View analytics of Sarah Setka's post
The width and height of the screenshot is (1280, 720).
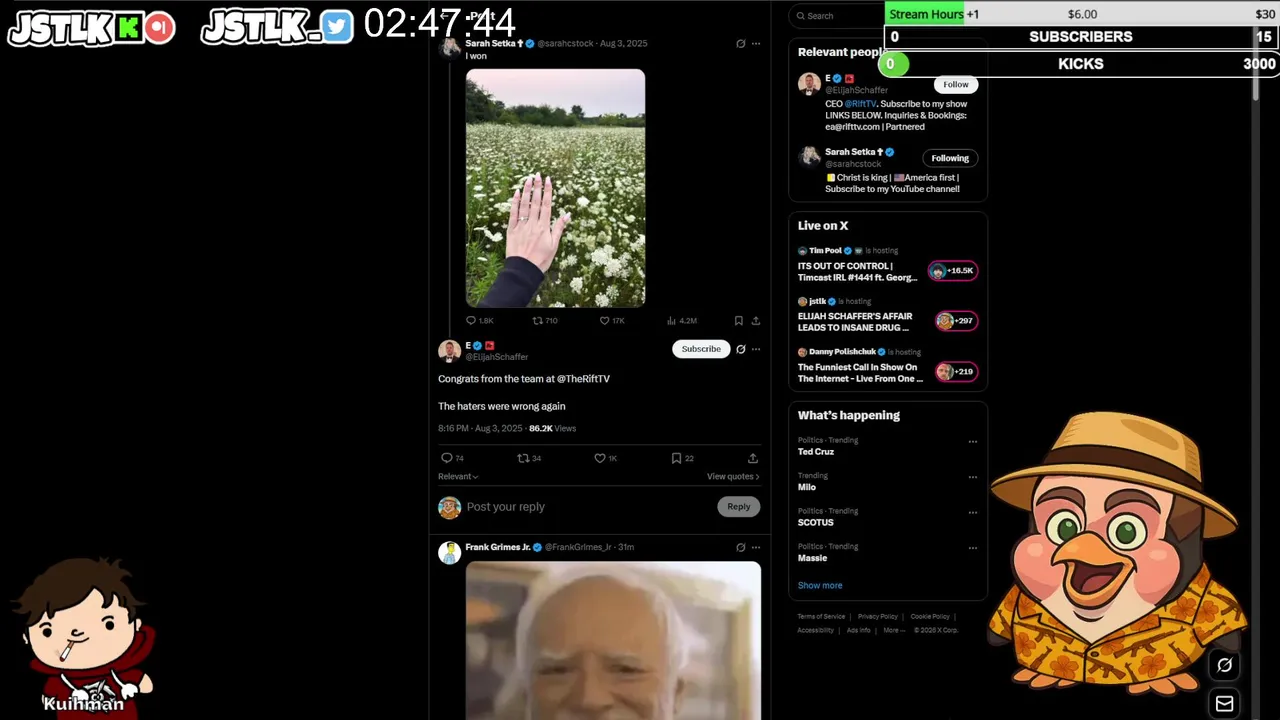681,321
